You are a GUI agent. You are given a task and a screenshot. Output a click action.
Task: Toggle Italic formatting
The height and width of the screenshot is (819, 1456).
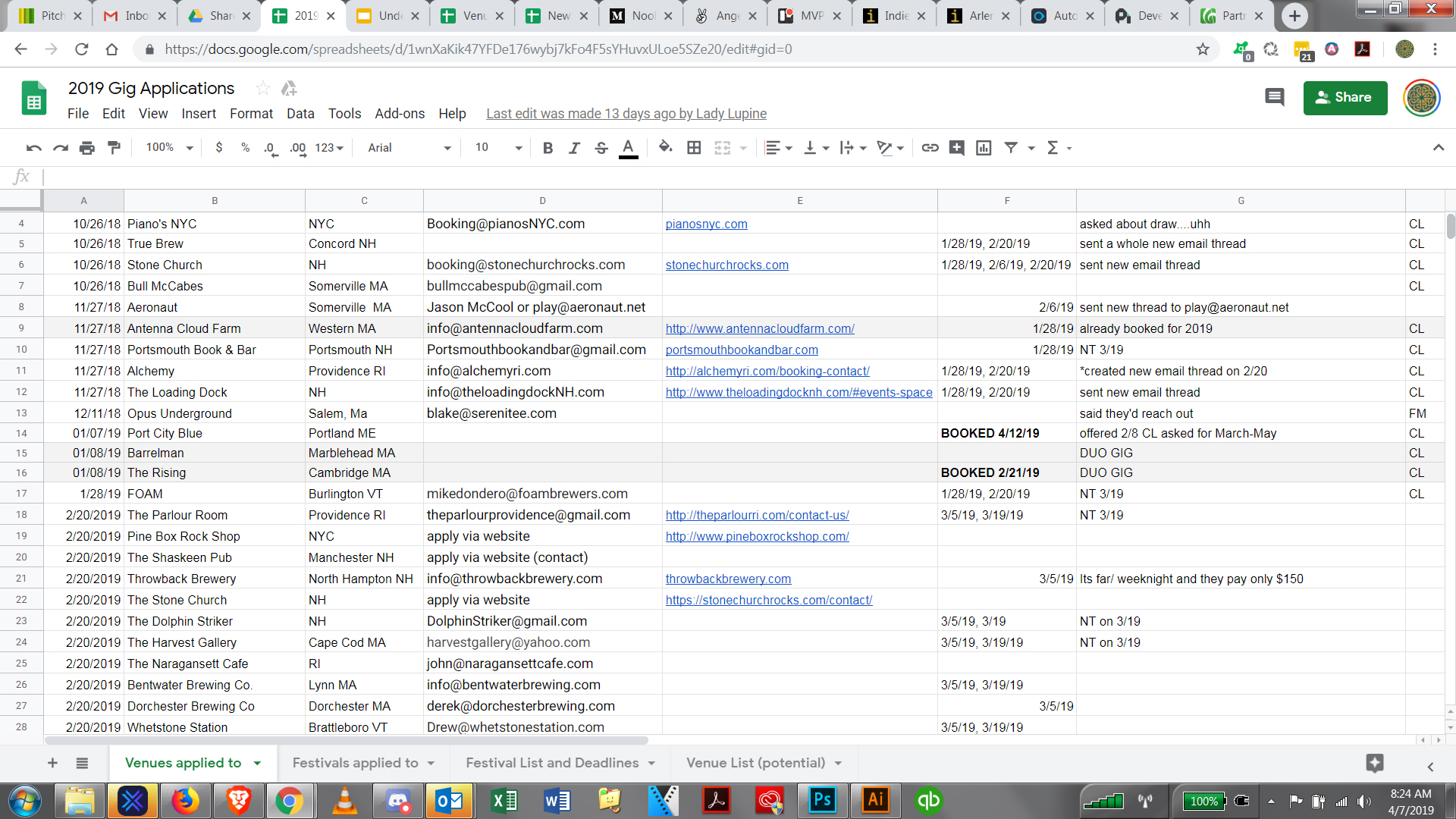pyautogui.click(x=575, y=148)
